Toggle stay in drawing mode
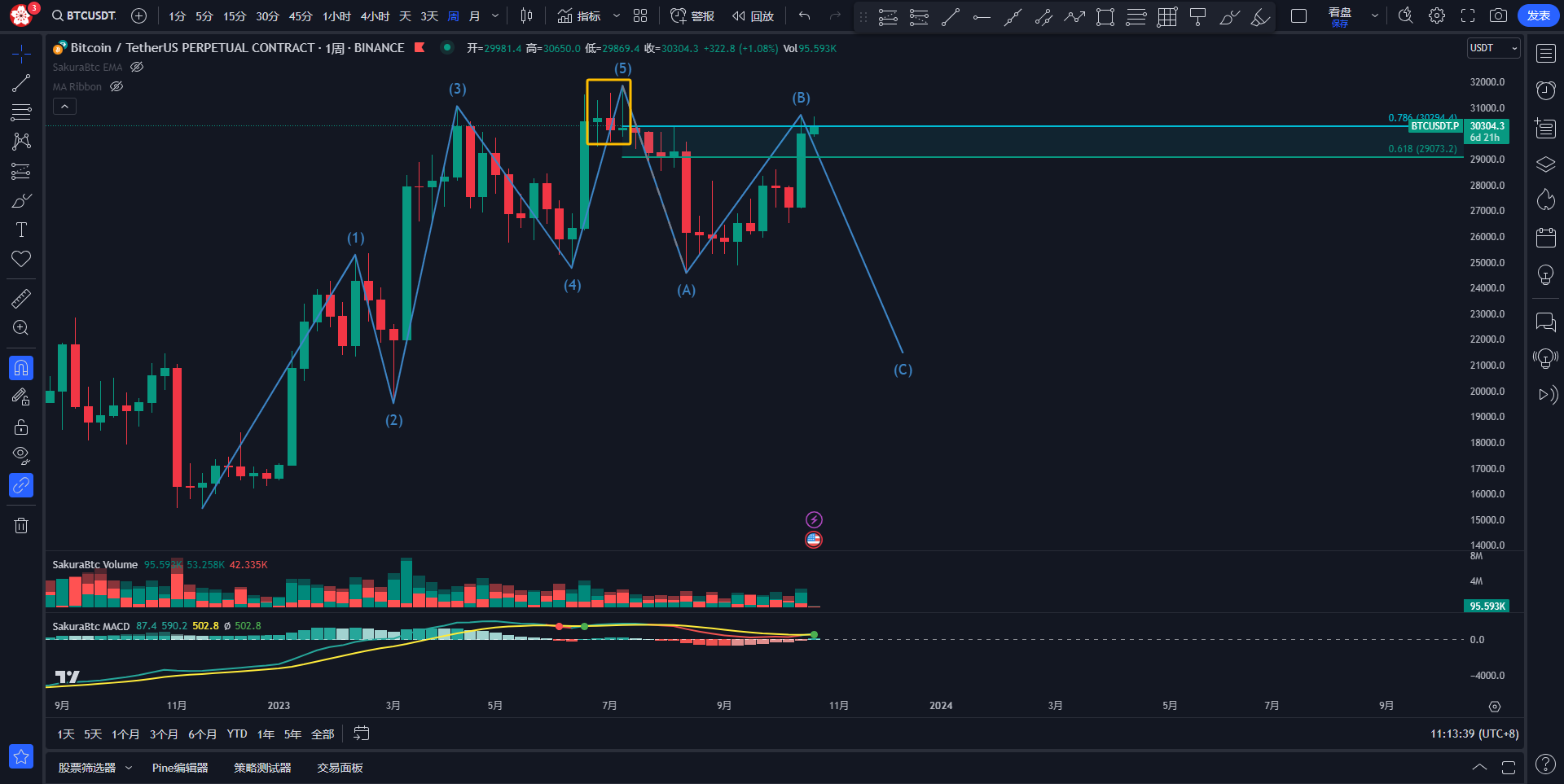The image size is (1564, 784). [21, 397]
